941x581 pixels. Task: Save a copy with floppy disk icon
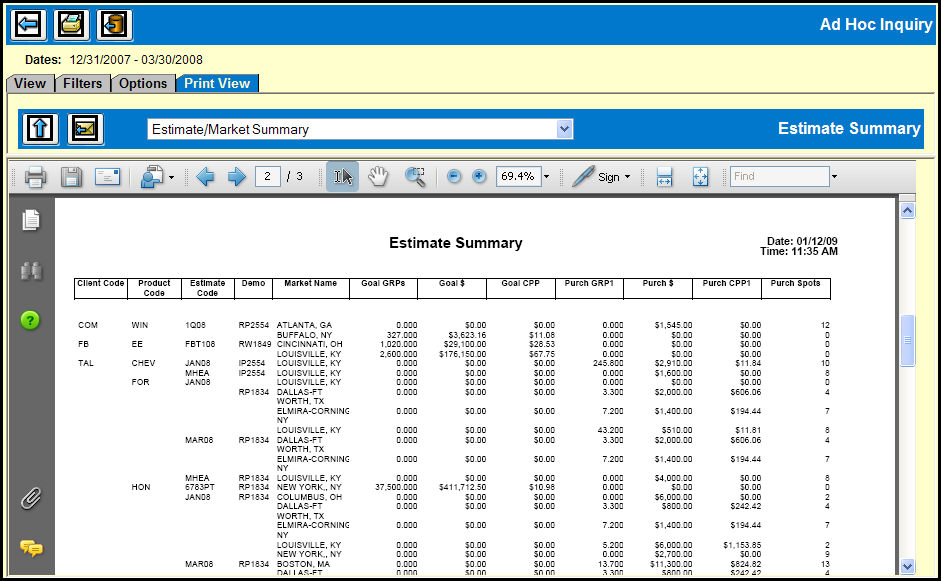(71, 176)
